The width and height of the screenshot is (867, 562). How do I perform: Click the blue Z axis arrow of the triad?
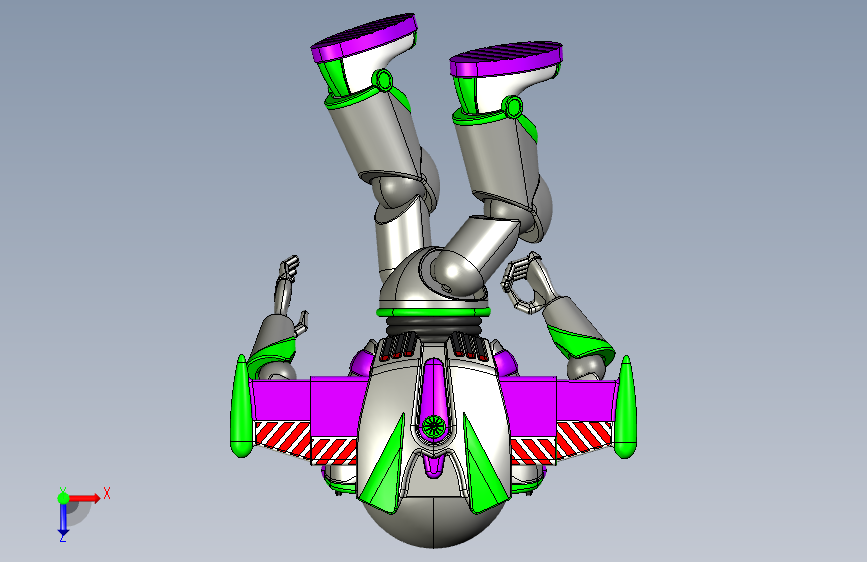click(x=63, y=519)
